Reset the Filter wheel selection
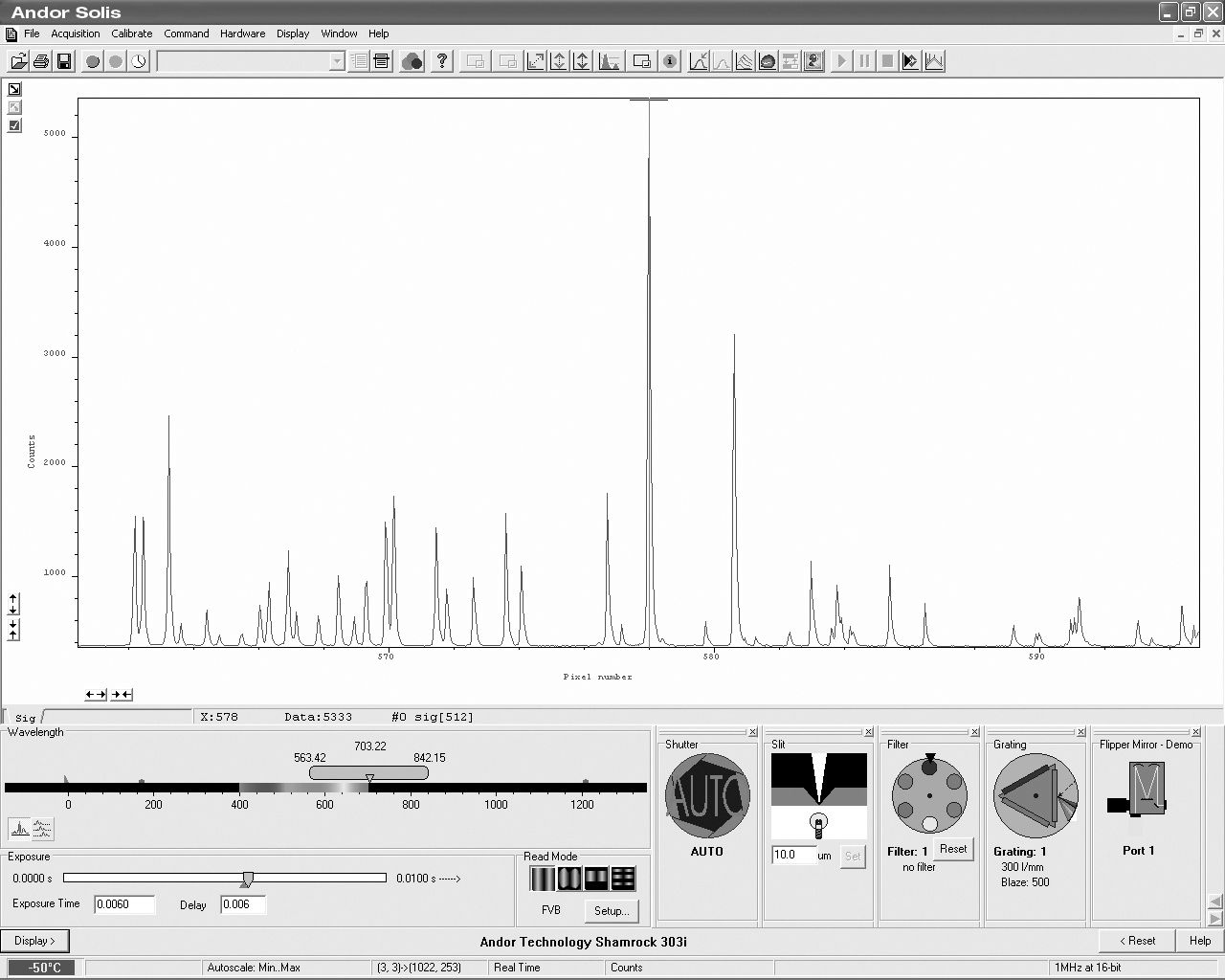Image resolution: width=1225 pixels, height=980 pixels. click(953, 849)
